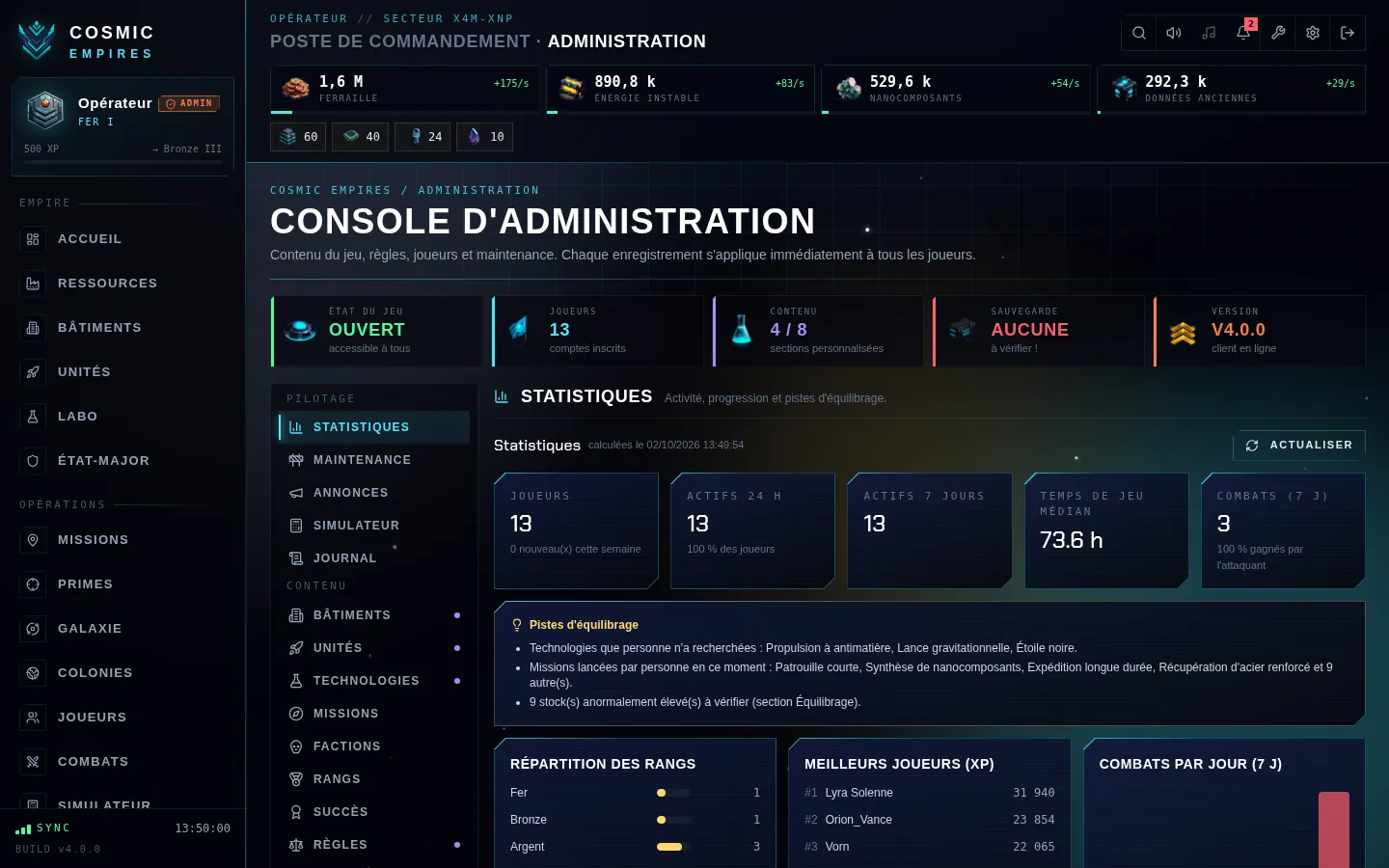Image resolution: width=1389 pixels, height=868 pixels.
Task: Click the Sauvegarde Aucune card
Action: click(1039, 331)
